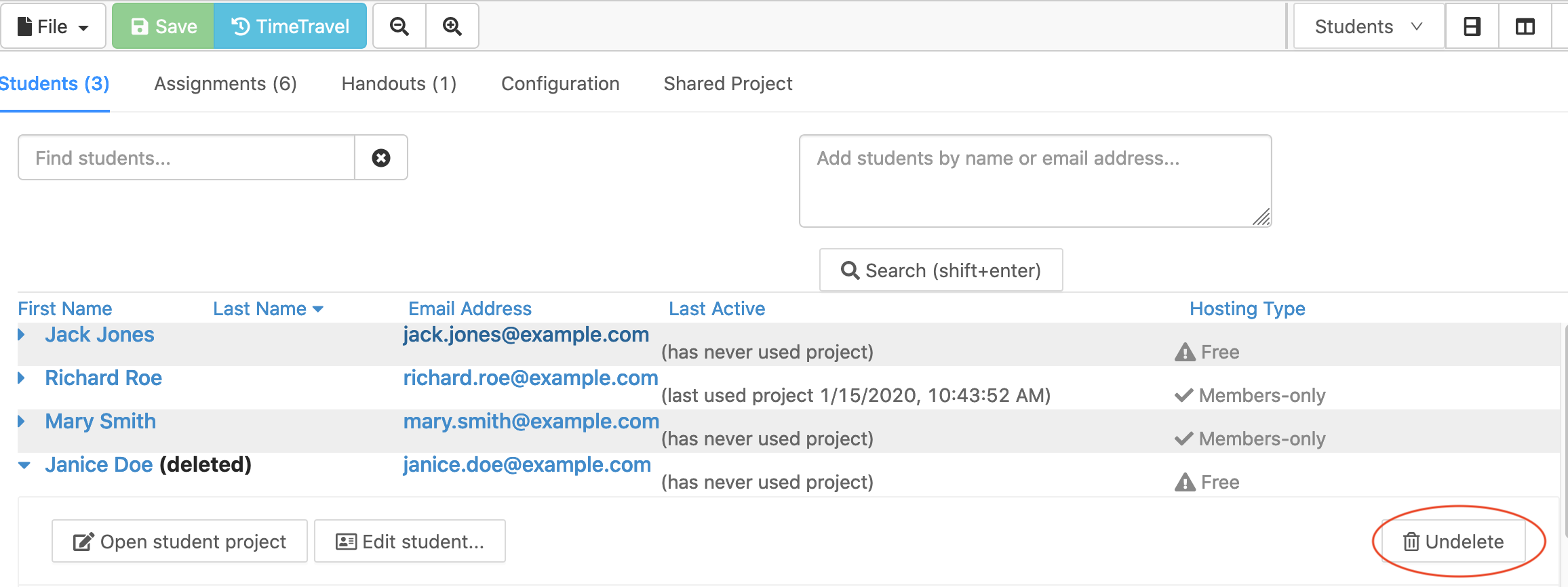Expand Richard Roe's student details
The height and width of the screenshot is (587, 1568).
click(22, 378)
